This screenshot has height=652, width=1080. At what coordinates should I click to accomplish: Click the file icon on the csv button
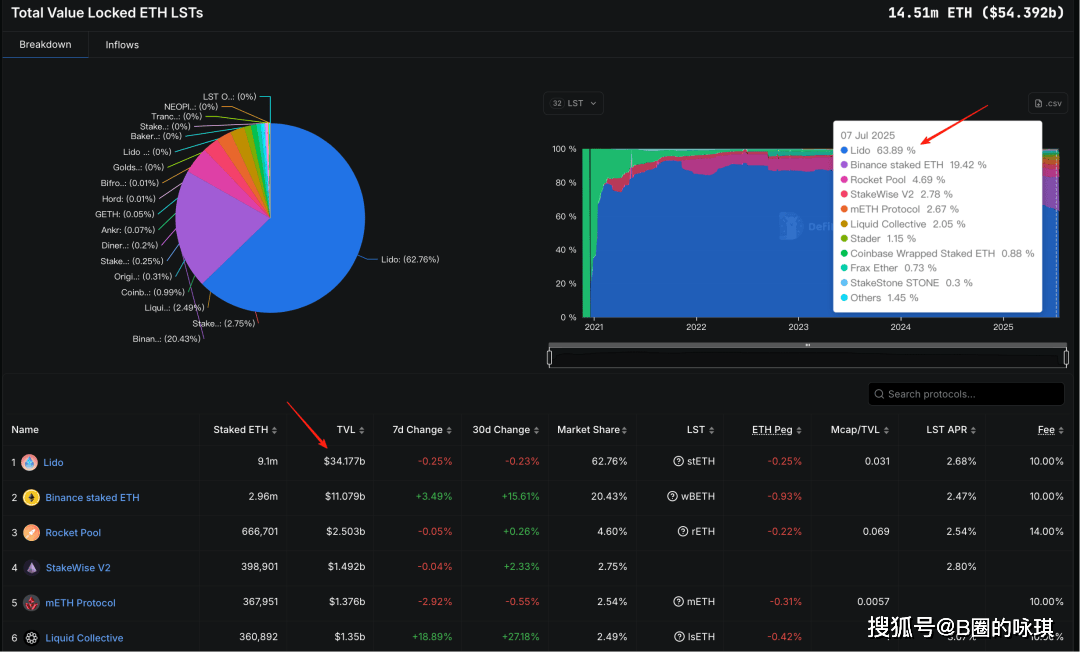(1039, 103)
